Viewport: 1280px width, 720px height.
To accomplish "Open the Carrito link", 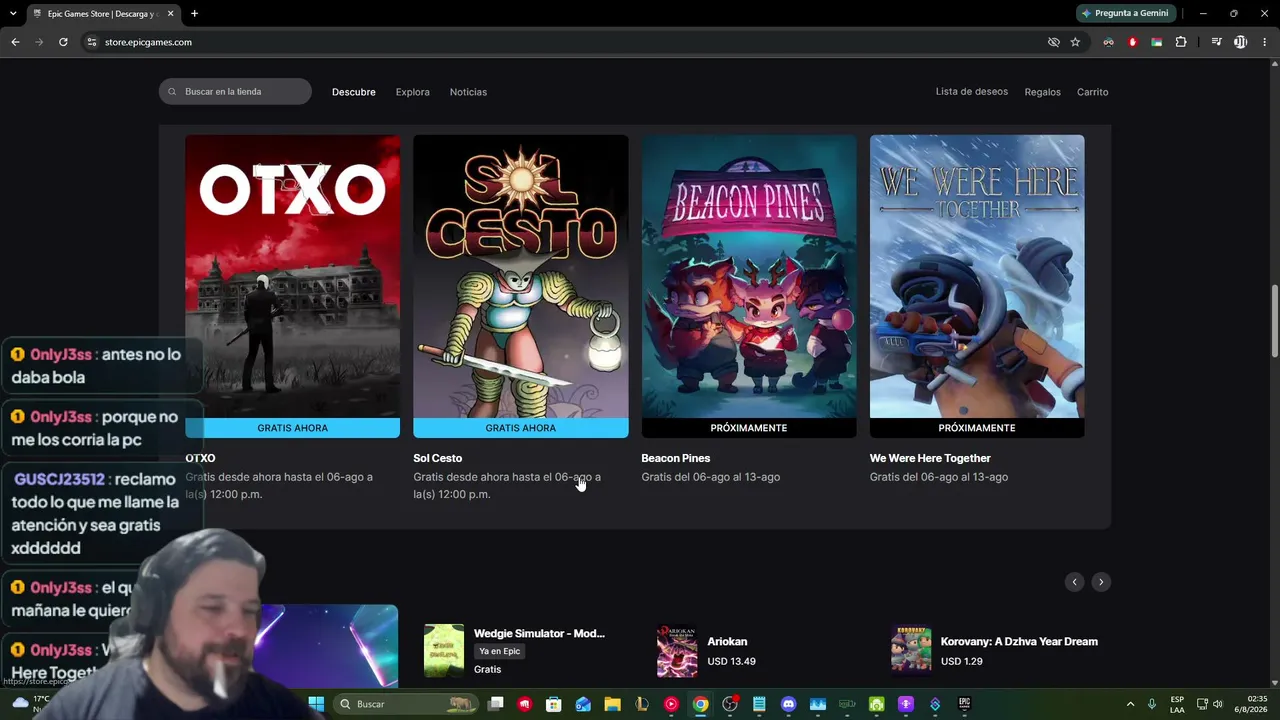I will (1092, 92).
